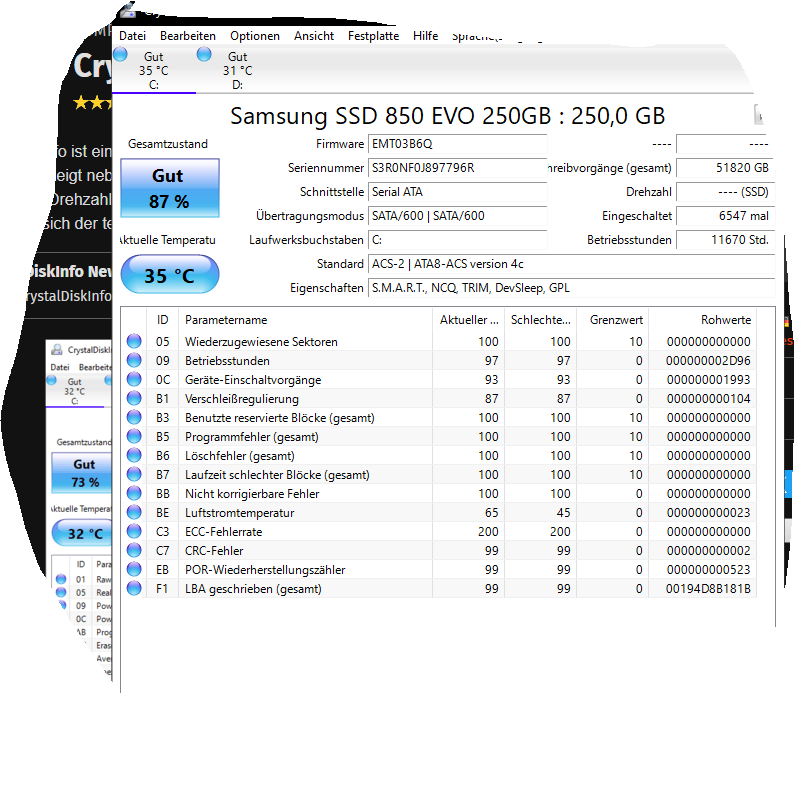
Task: Click the Schlechte... column header
Action: (x=540, y=320)
